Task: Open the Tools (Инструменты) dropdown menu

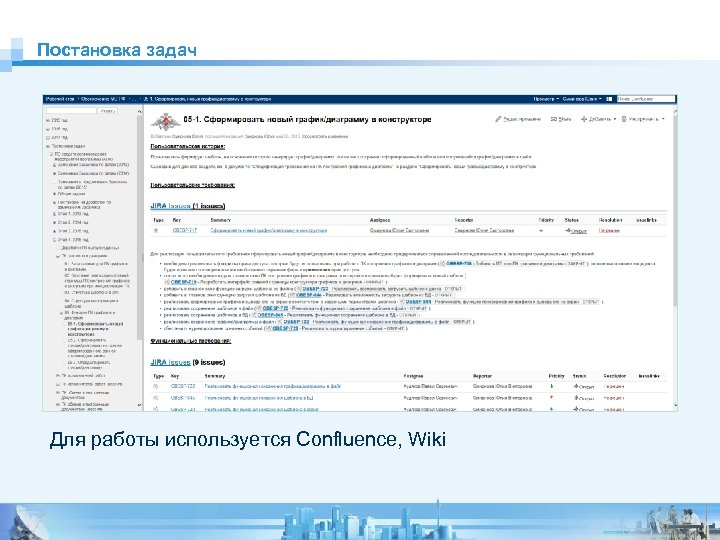Action: pos(643,119)
